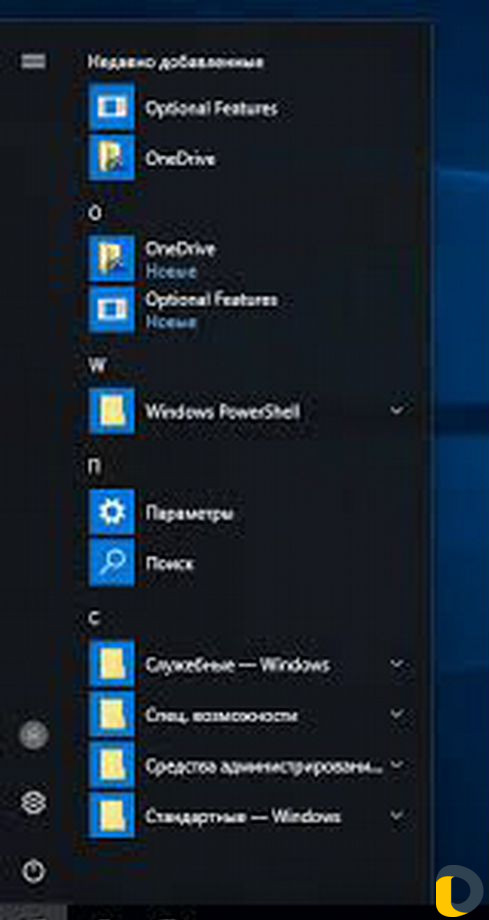Open the Параметры gear tile
Image resolution: width=489 pixels, height=920 pixels.
pyautogui.click(x=112, y=513)
